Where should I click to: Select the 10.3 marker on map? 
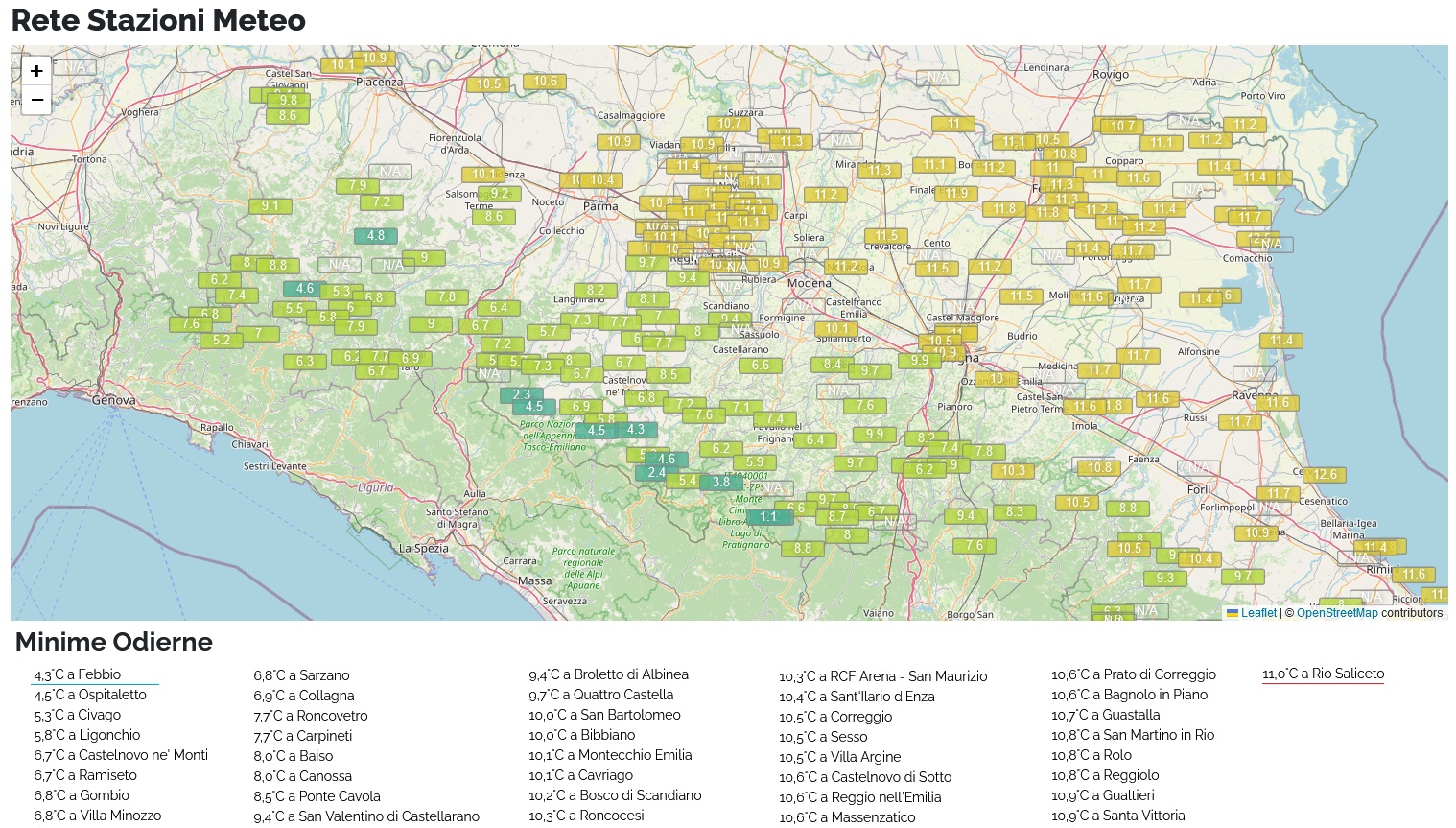1013,471
